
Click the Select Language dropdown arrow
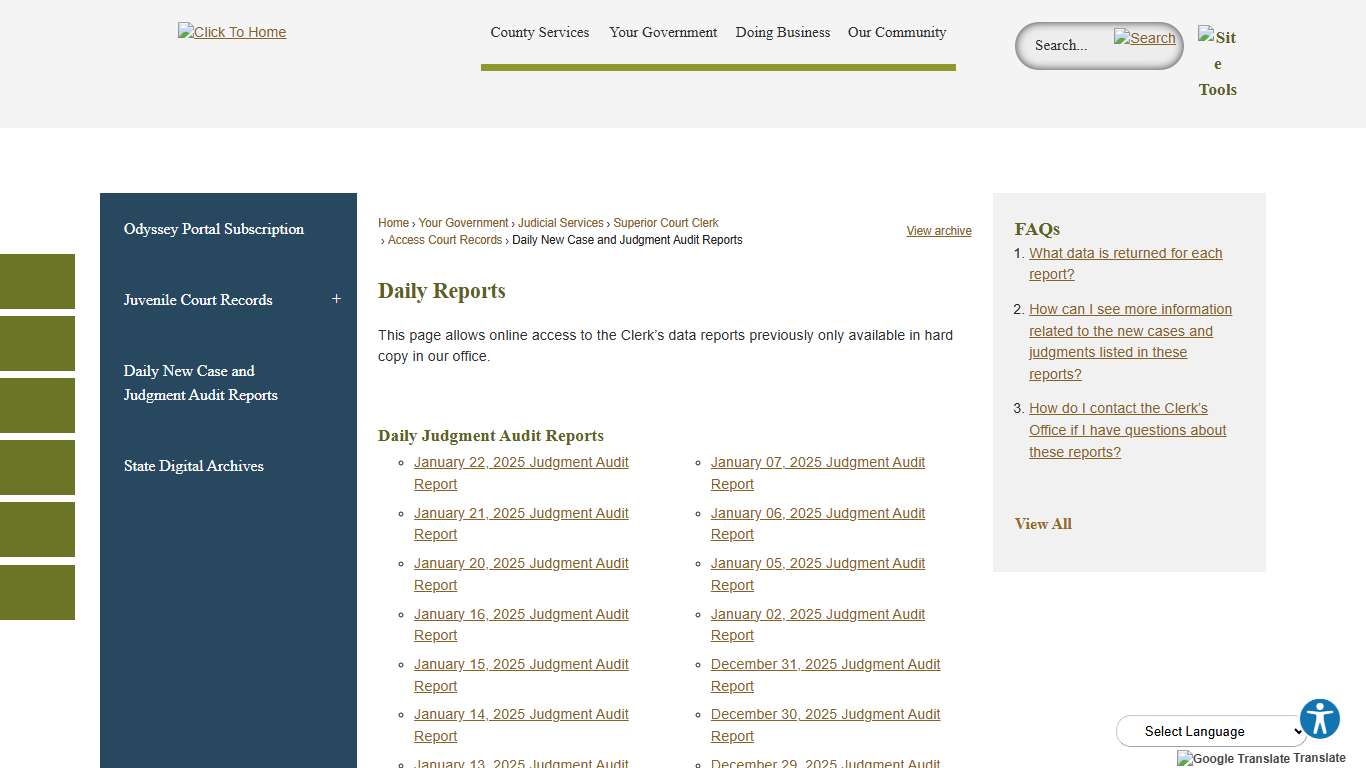tap(1296, 731)
